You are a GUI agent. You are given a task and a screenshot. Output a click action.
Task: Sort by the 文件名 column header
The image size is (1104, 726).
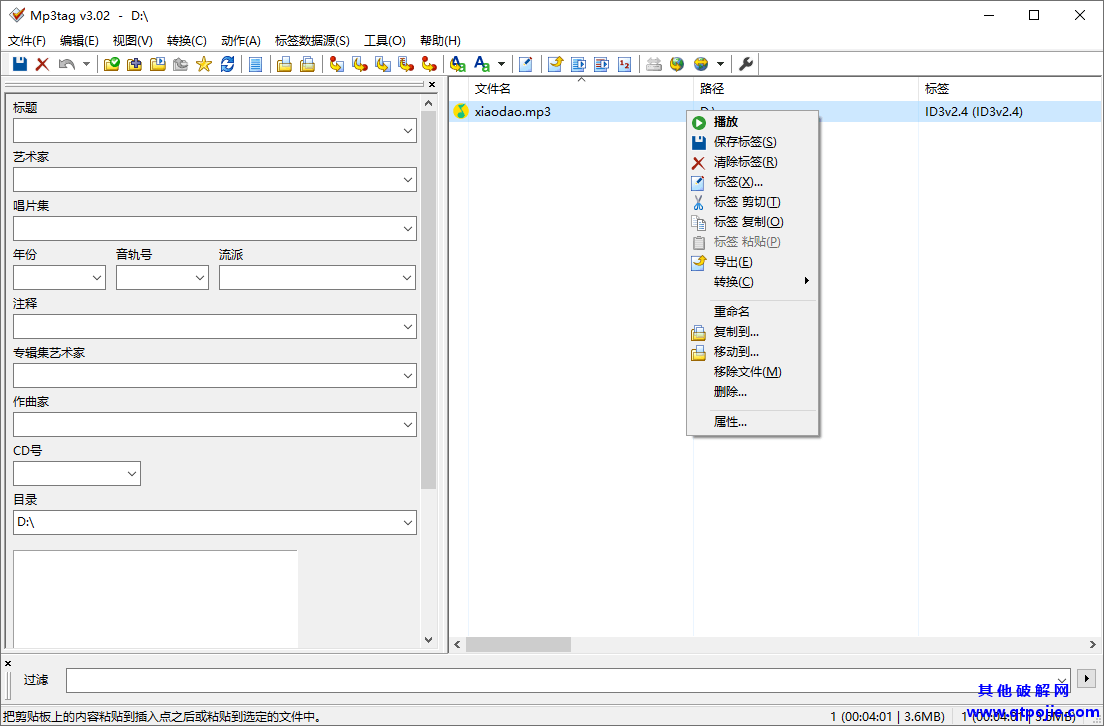pos(581,89)
